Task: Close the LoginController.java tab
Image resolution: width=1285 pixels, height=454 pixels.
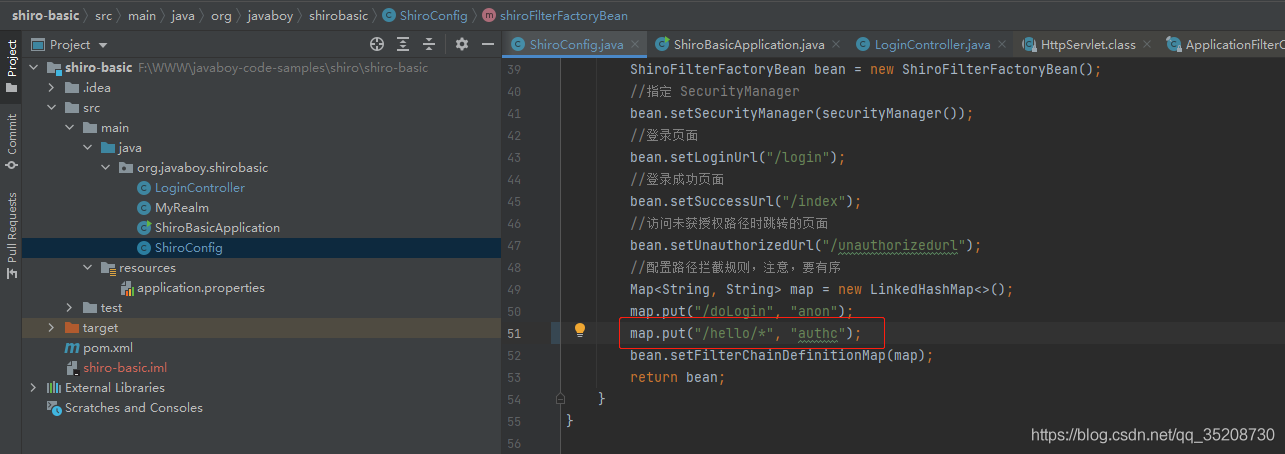Action: [1002, 45]
